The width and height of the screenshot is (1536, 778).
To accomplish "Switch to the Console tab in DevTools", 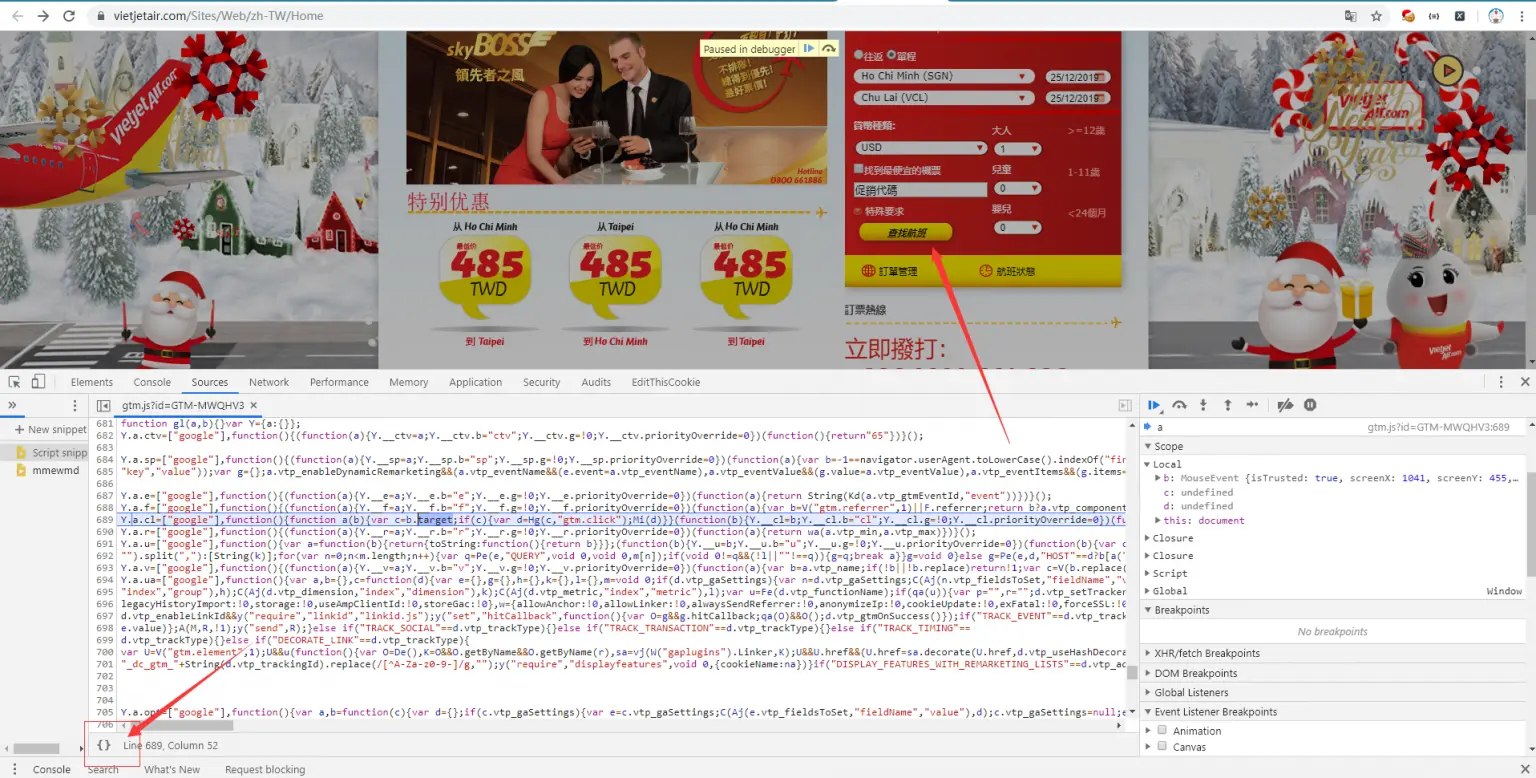I will pos(152,382).
